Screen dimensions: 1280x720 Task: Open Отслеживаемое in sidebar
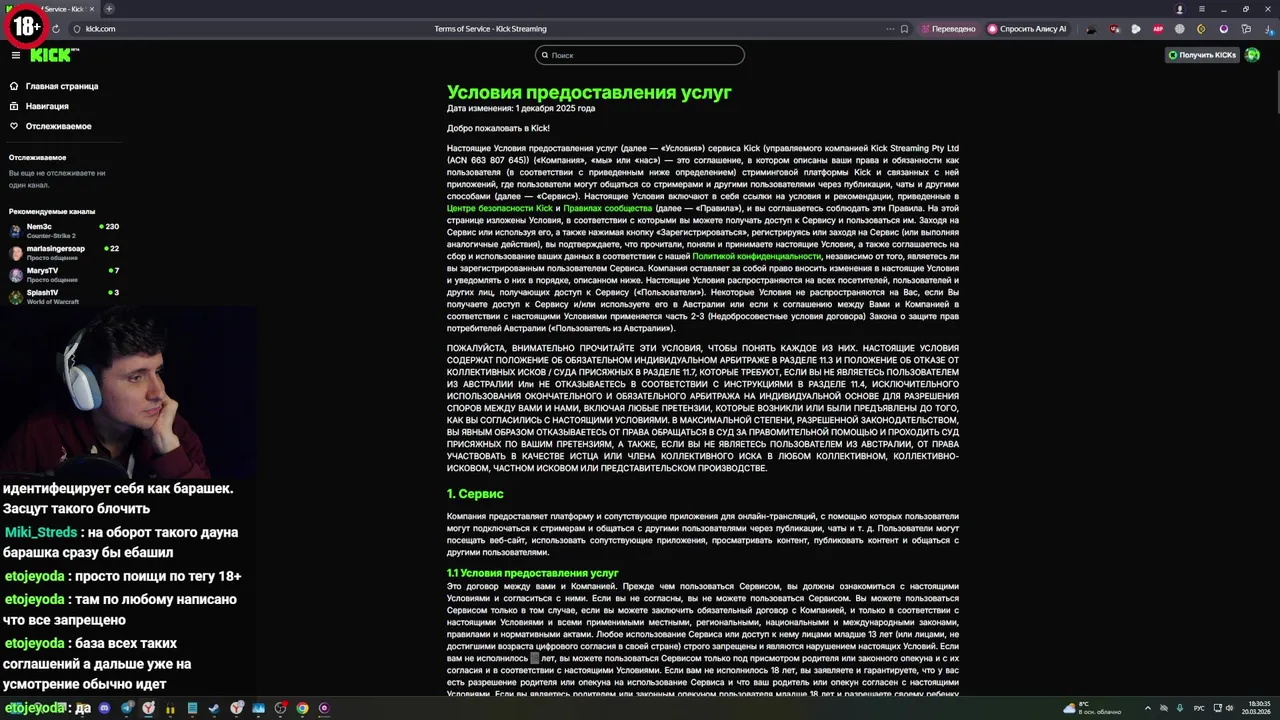tap(58, 126)
